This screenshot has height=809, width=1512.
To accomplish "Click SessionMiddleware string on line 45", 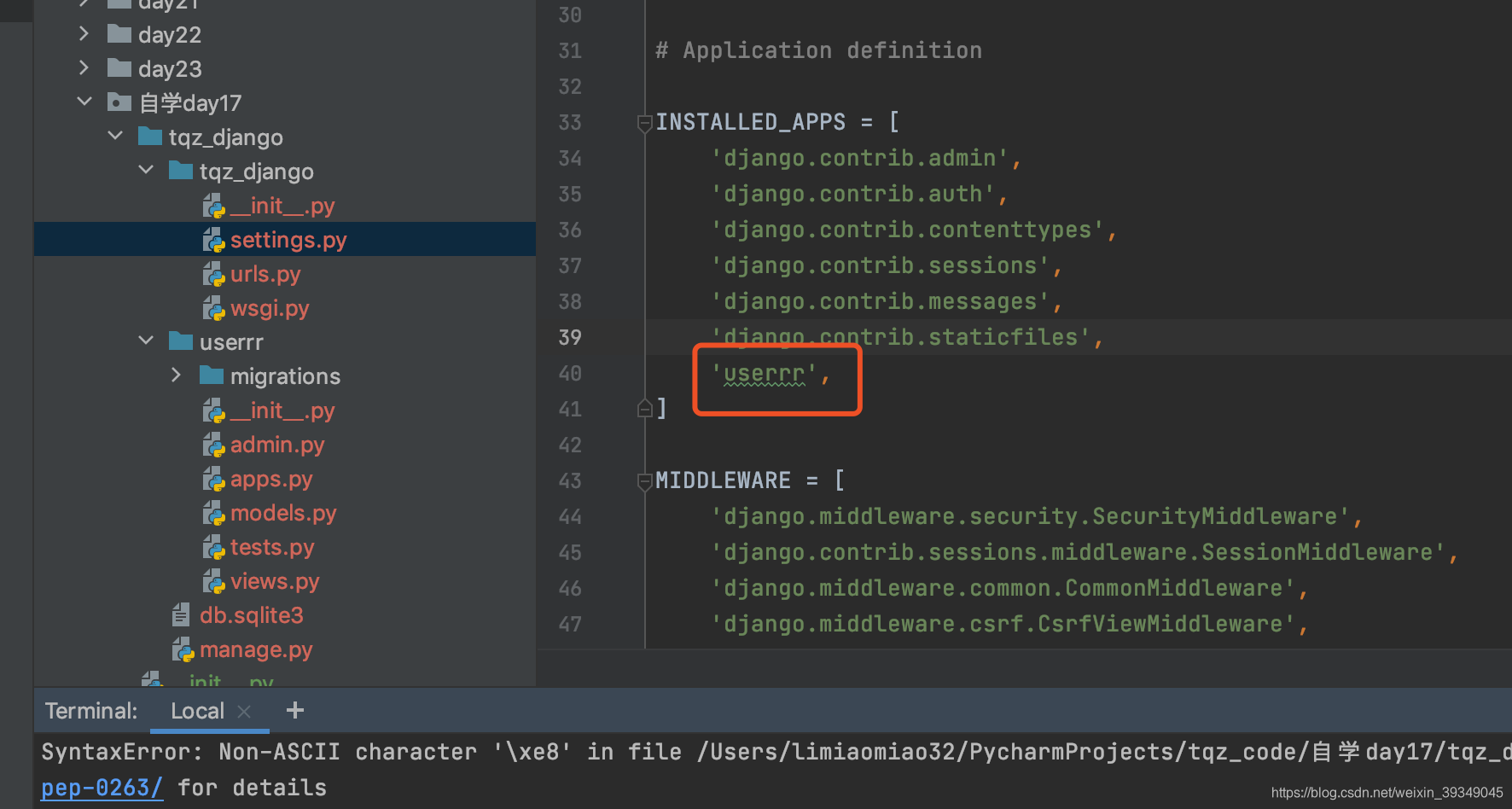I will pyautogui.click(x=1078, y=552).
